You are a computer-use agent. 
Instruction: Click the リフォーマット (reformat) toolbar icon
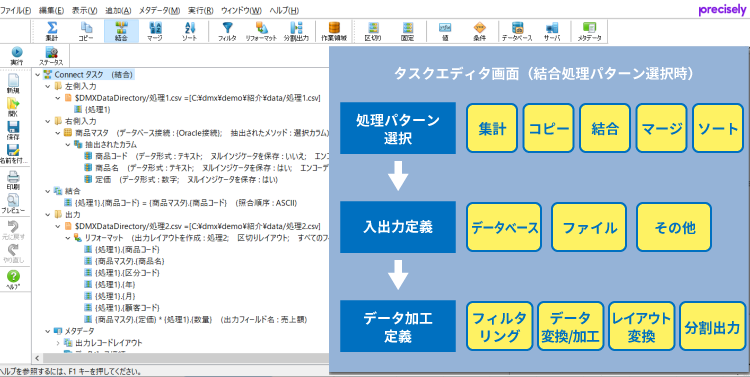pos(261,31)
